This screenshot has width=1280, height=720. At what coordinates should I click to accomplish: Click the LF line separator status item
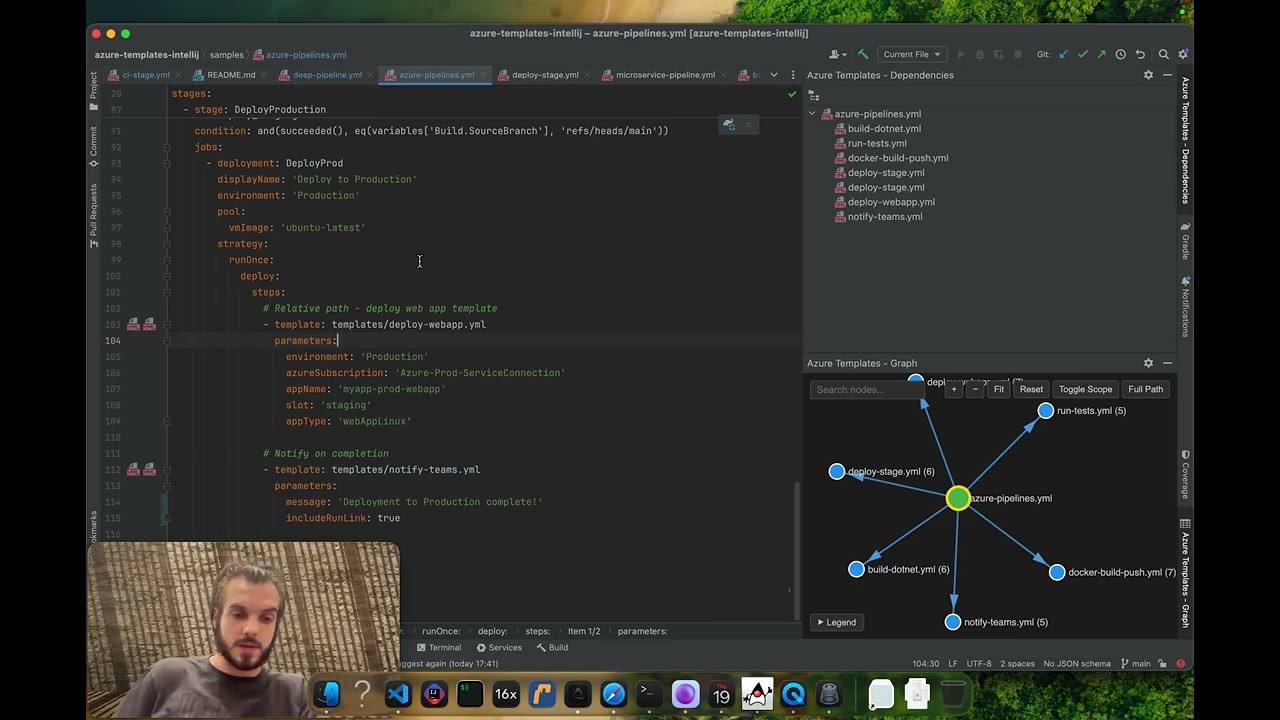click(x=953, y=664)
